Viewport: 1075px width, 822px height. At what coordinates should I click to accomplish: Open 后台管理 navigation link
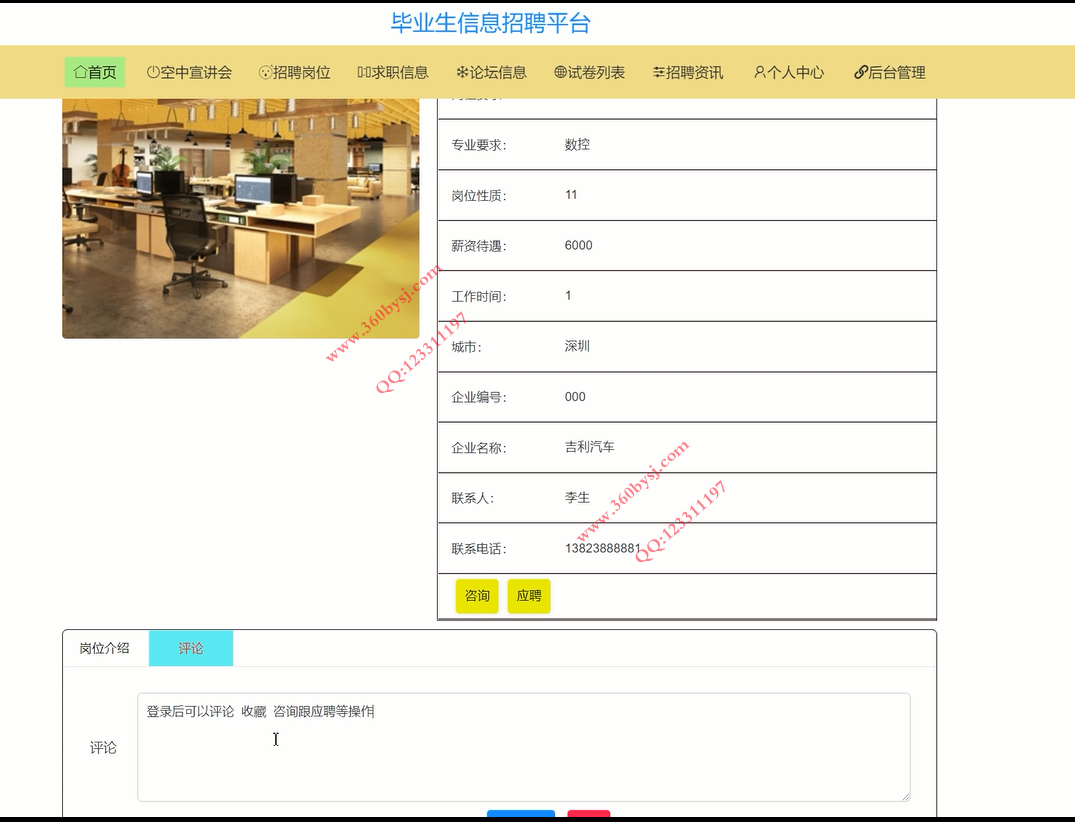pyautogui.click(x=890, y=72)
